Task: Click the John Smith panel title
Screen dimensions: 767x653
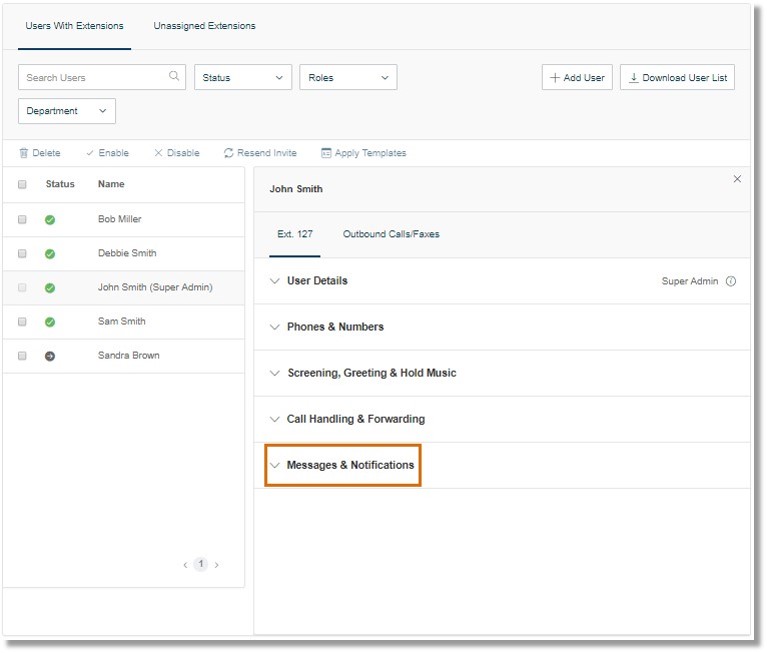Action: (296, 189)
